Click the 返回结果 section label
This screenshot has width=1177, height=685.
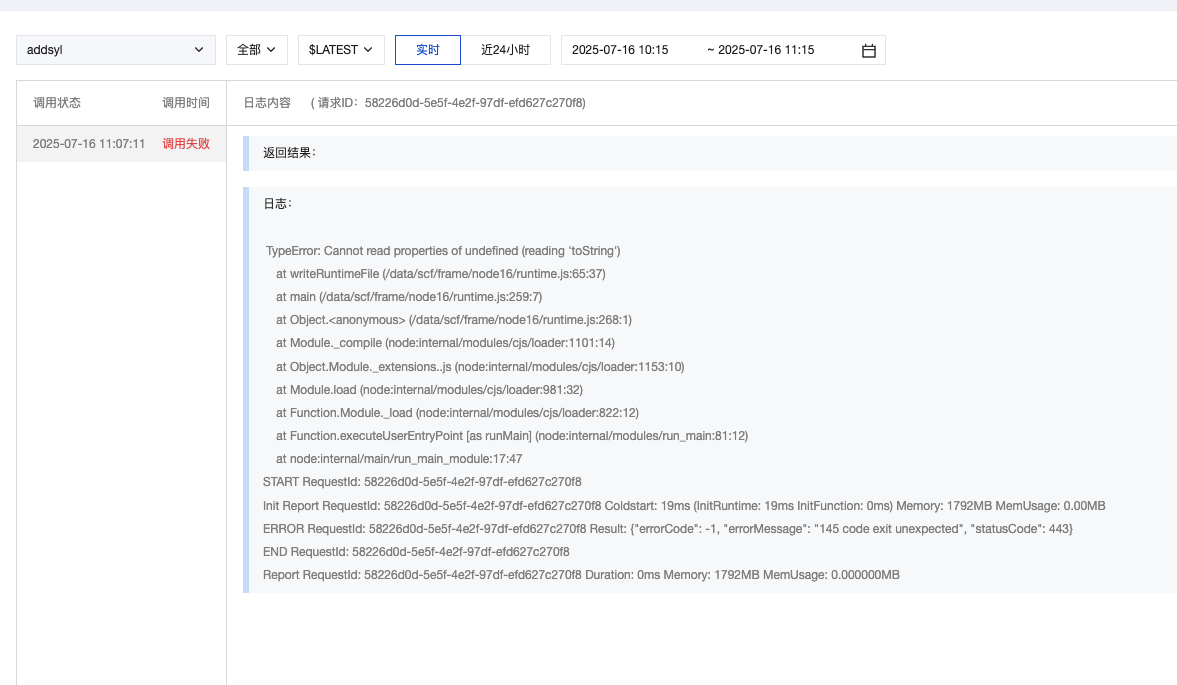tap(290, 153)
